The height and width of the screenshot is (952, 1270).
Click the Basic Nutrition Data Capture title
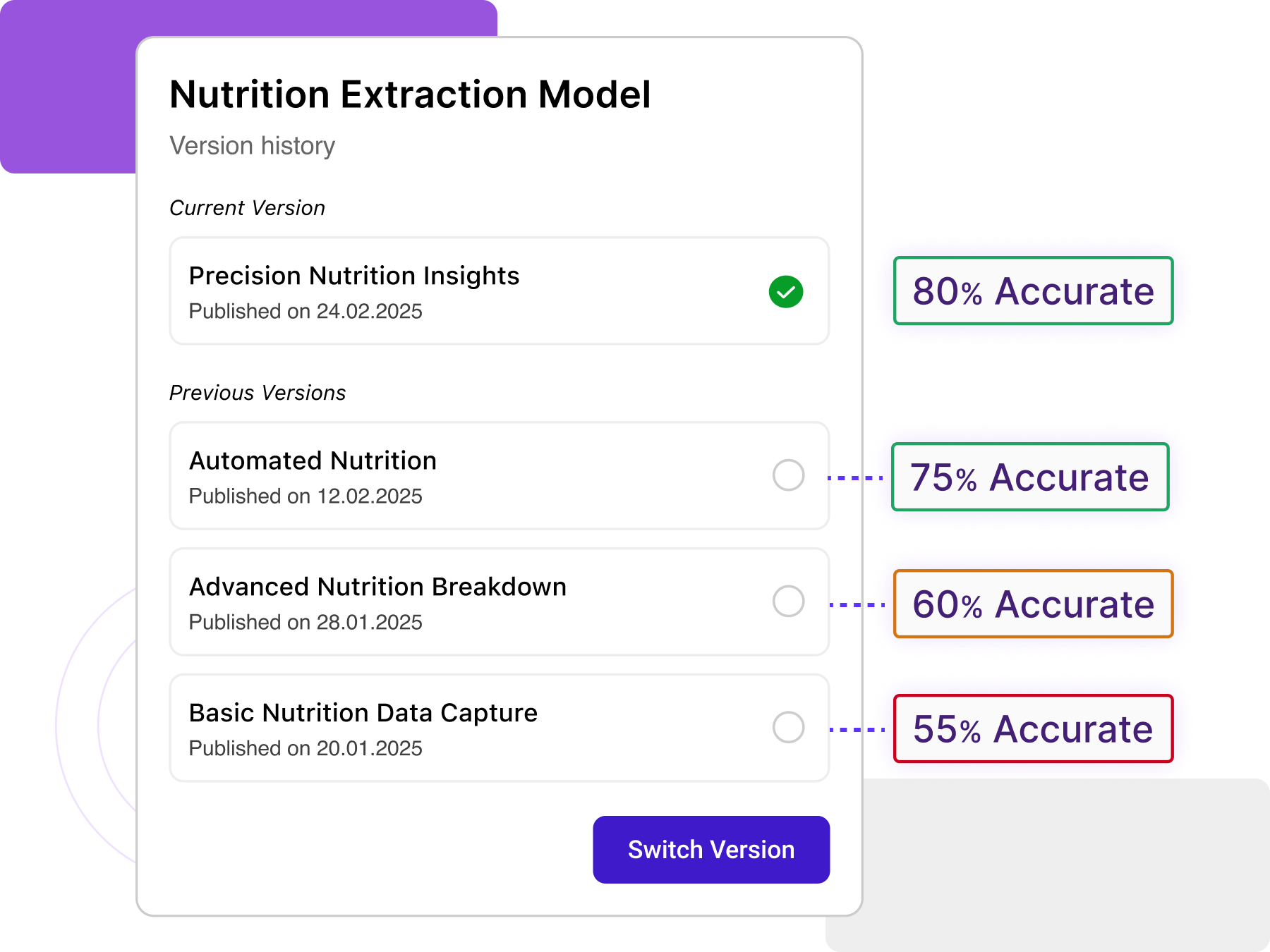[x=363, y=713]
